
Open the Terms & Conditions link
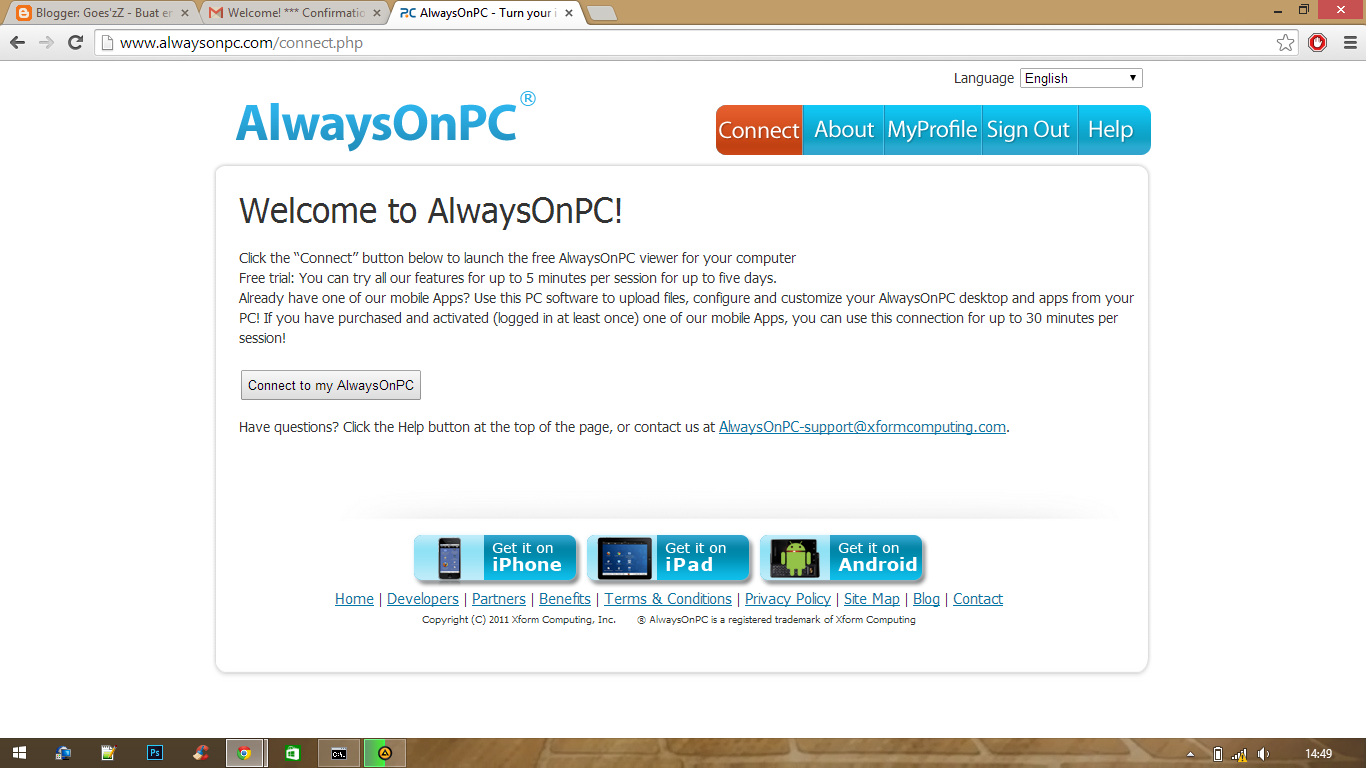pos(668,599)
